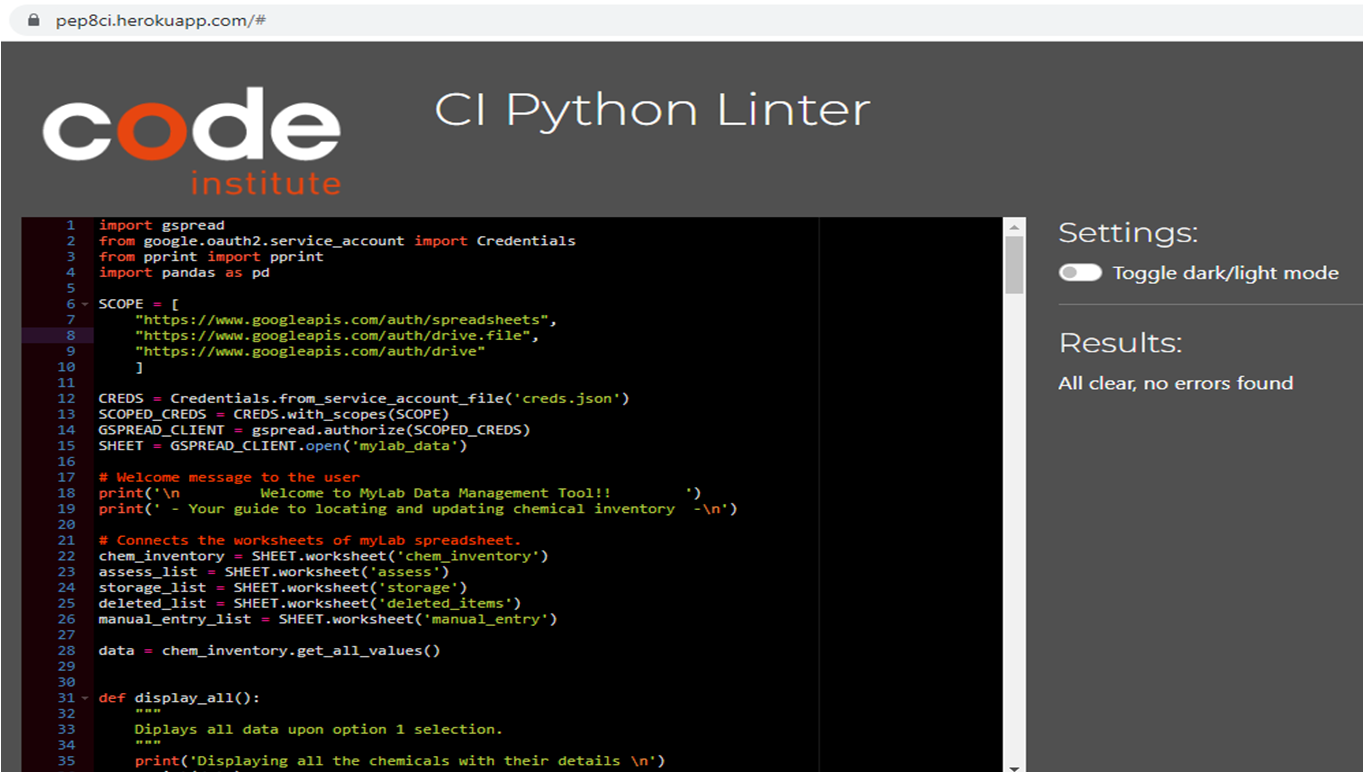The height and width of the screenshot is (773, 1364).
Task: Click 'All clear, no errors found' message
Action: click(x=1176, y=383)
